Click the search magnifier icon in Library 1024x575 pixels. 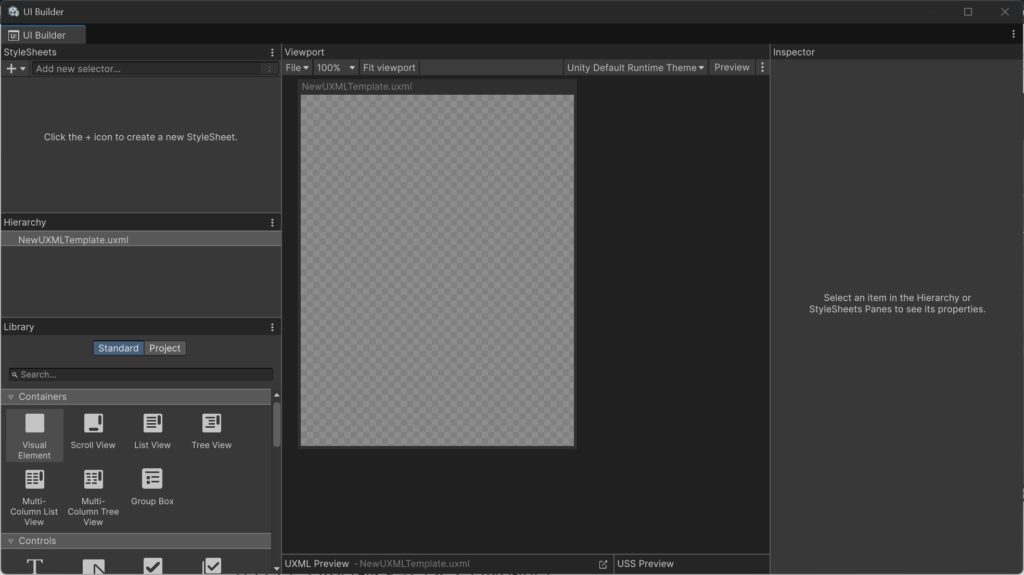(14, 375)
